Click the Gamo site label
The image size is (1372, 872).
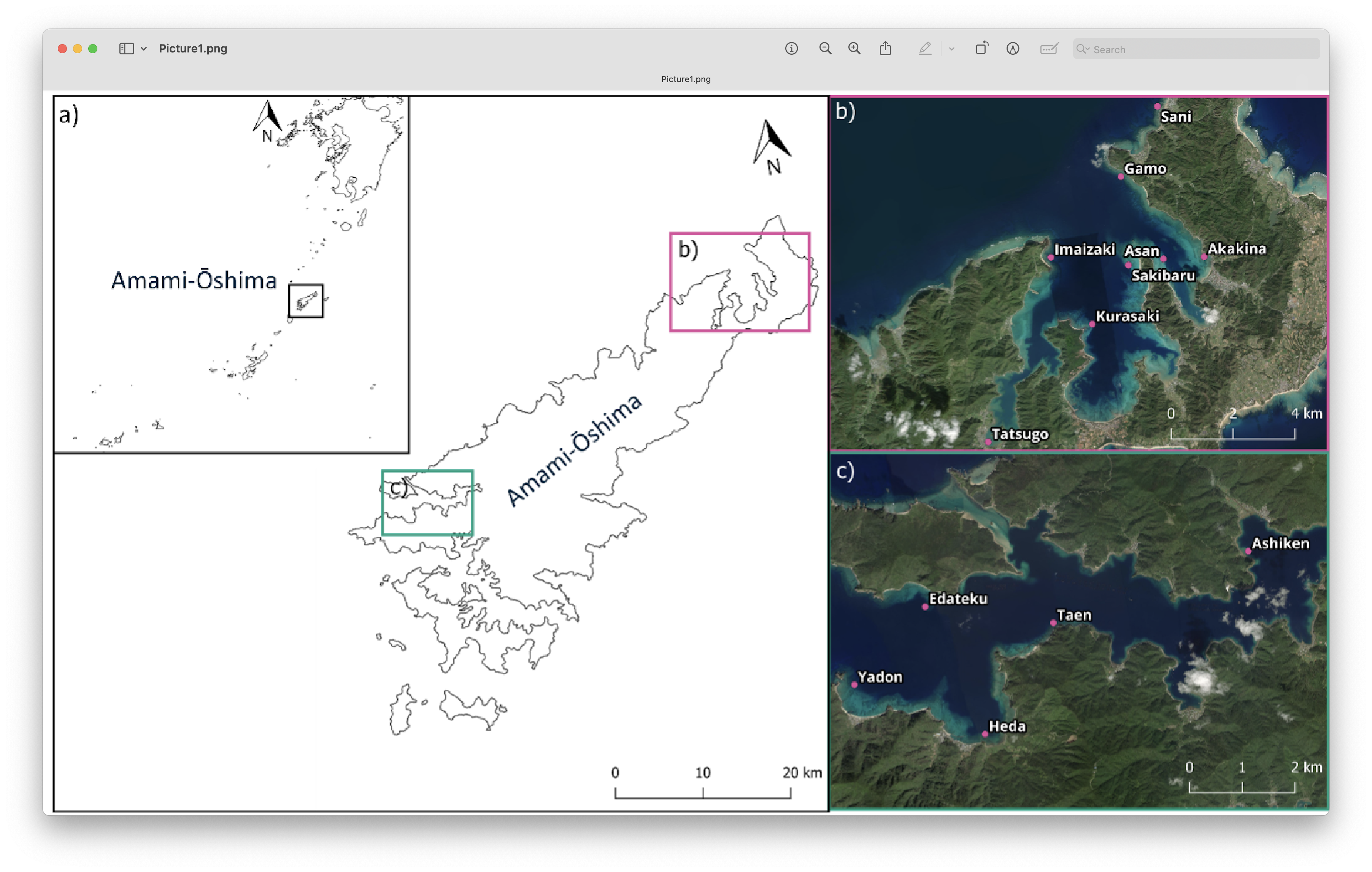pyautogui.click(x=1145, y=169)
